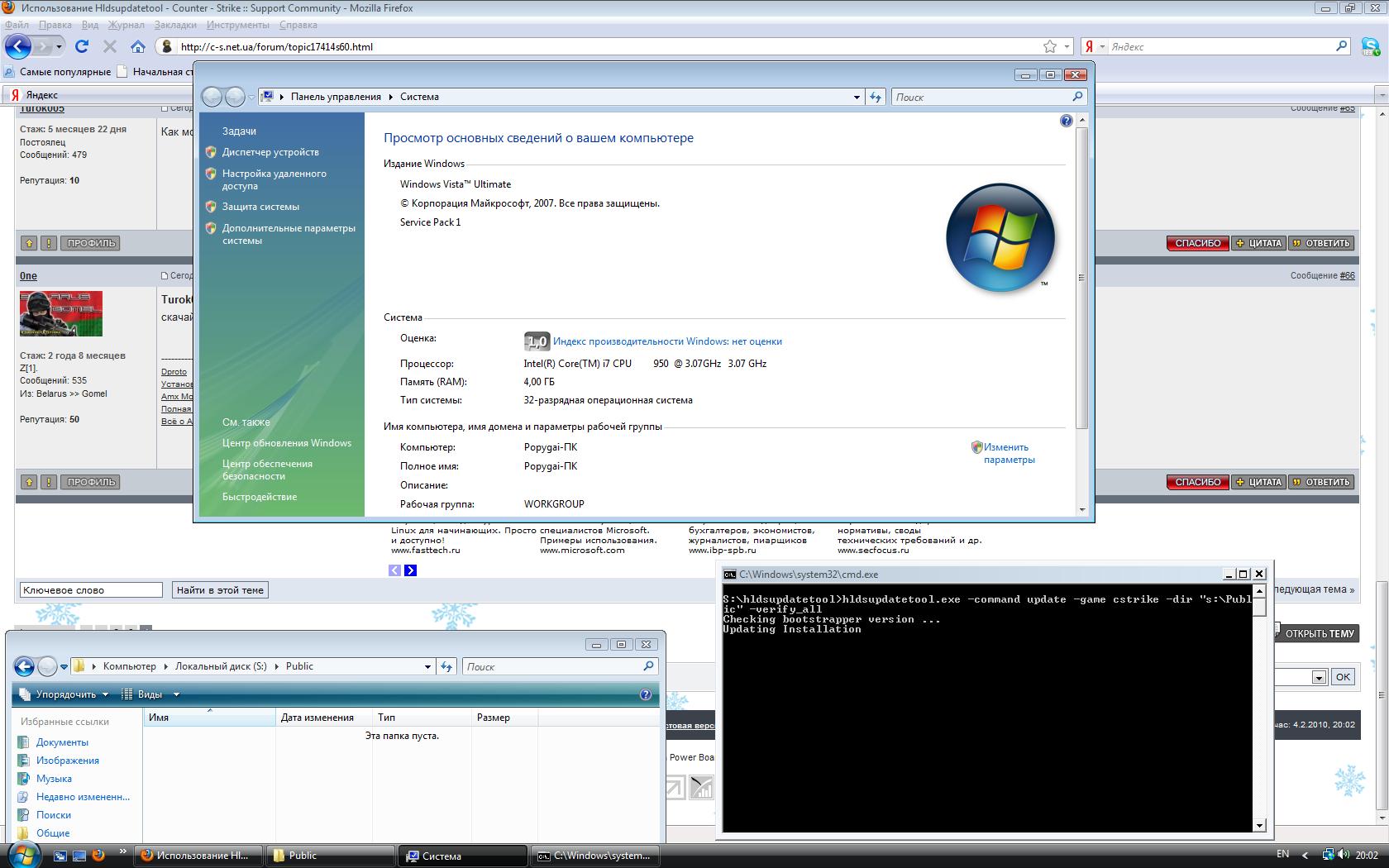This screenshot has width=1389, height=868.
Task: Click EN language indicator in taskbar
Action: [1282, 854]
